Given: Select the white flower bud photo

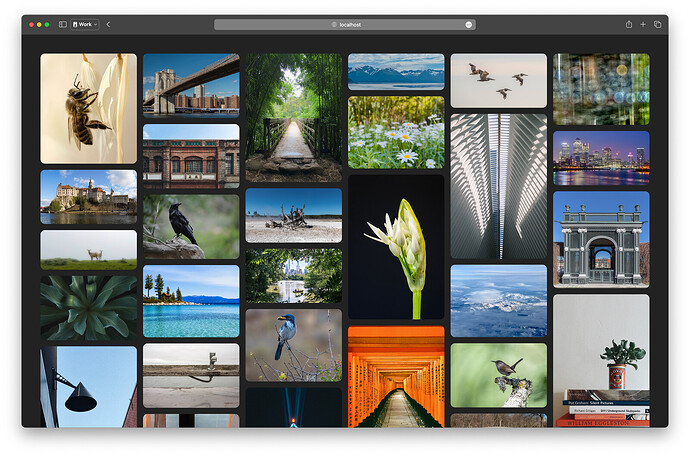Looking at the screenshot, I should click(x=396, y=247).
